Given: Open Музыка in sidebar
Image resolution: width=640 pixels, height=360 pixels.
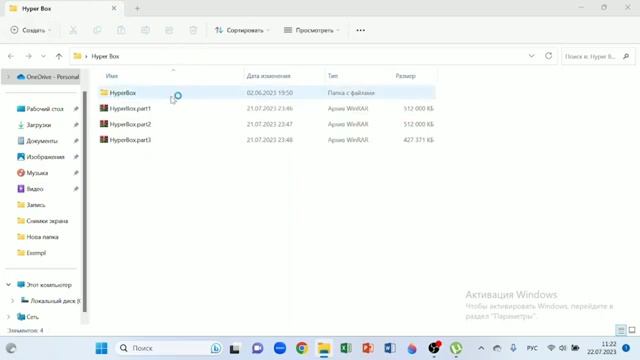Looking at the screenshot, I should tap(33, 173).
